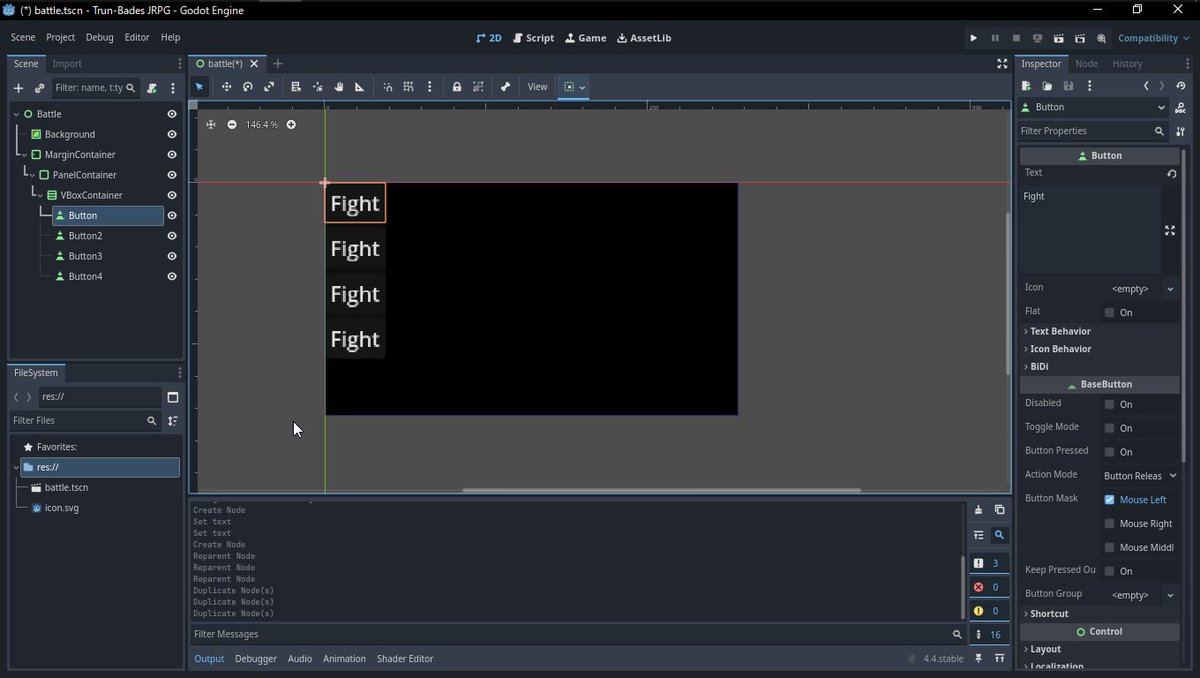Image resolution: width=1200 pixels, height=678 pixels.
Task: Open Shader Editor bottom panel
Action: 405,659
